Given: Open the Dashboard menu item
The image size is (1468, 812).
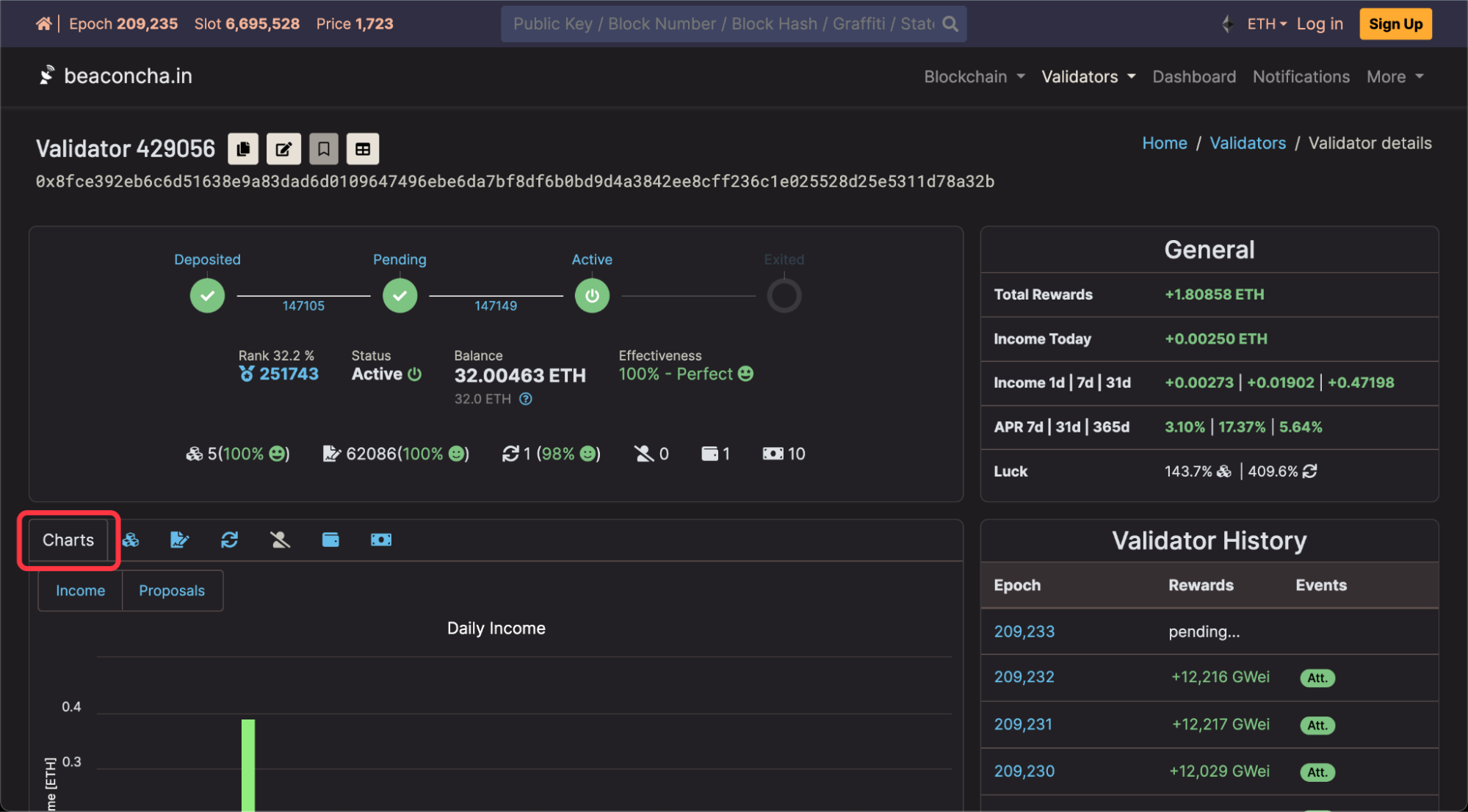Looking at the screenshot, I should pyautogui.click(x=1194, y=76).
